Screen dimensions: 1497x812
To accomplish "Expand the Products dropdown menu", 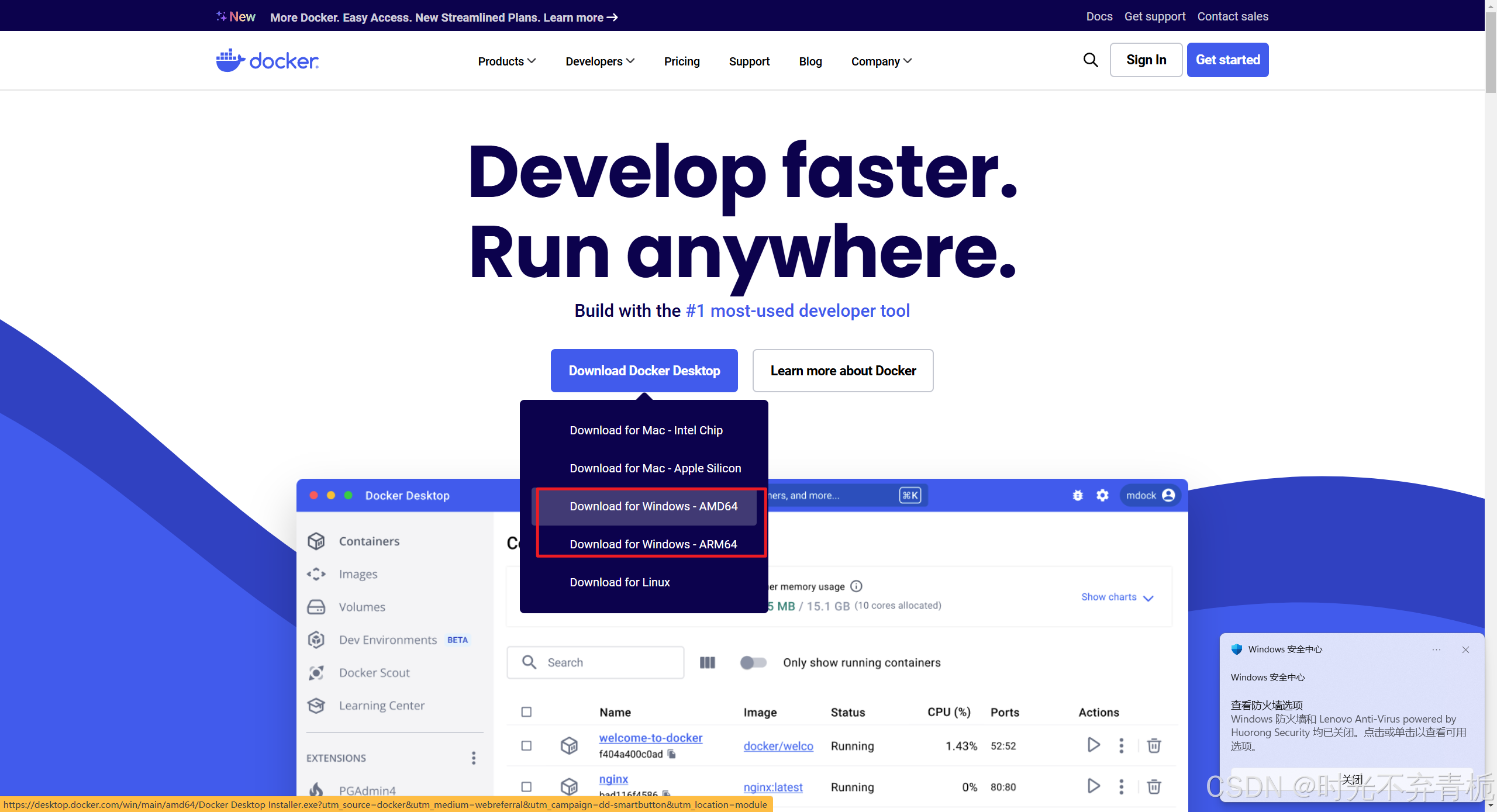I will [x=506, y=61].
